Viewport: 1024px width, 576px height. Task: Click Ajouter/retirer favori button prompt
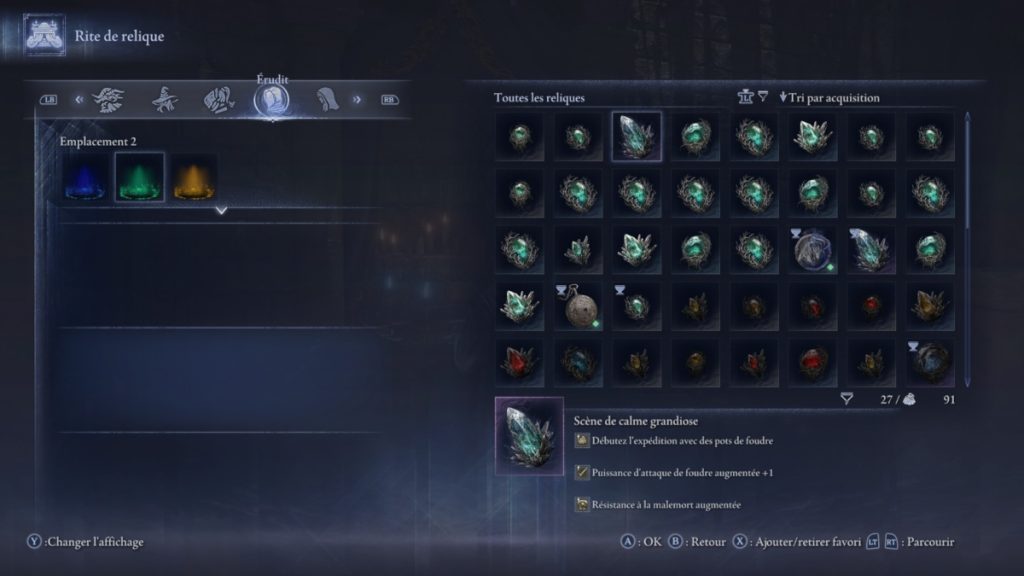click(x=797, y=541)
